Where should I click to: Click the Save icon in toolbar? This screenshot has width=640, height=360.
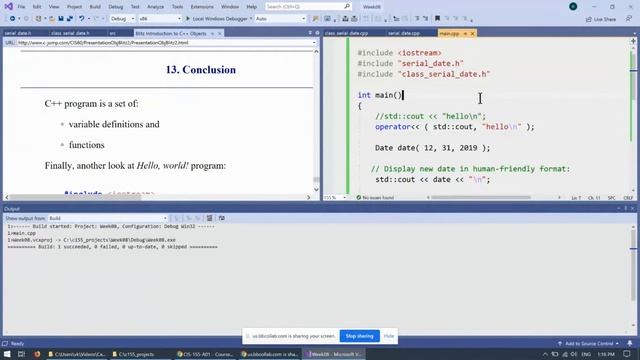click(61, 19)
